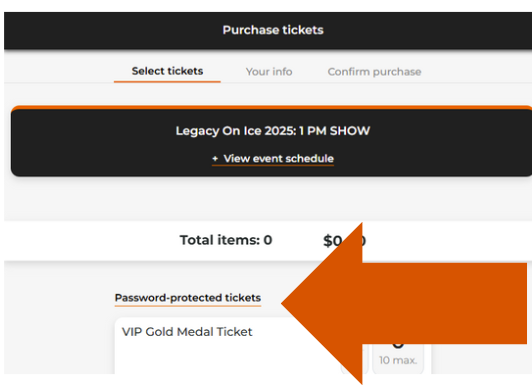Open the Password-protected tickets heading

click(x=188, y=298)
